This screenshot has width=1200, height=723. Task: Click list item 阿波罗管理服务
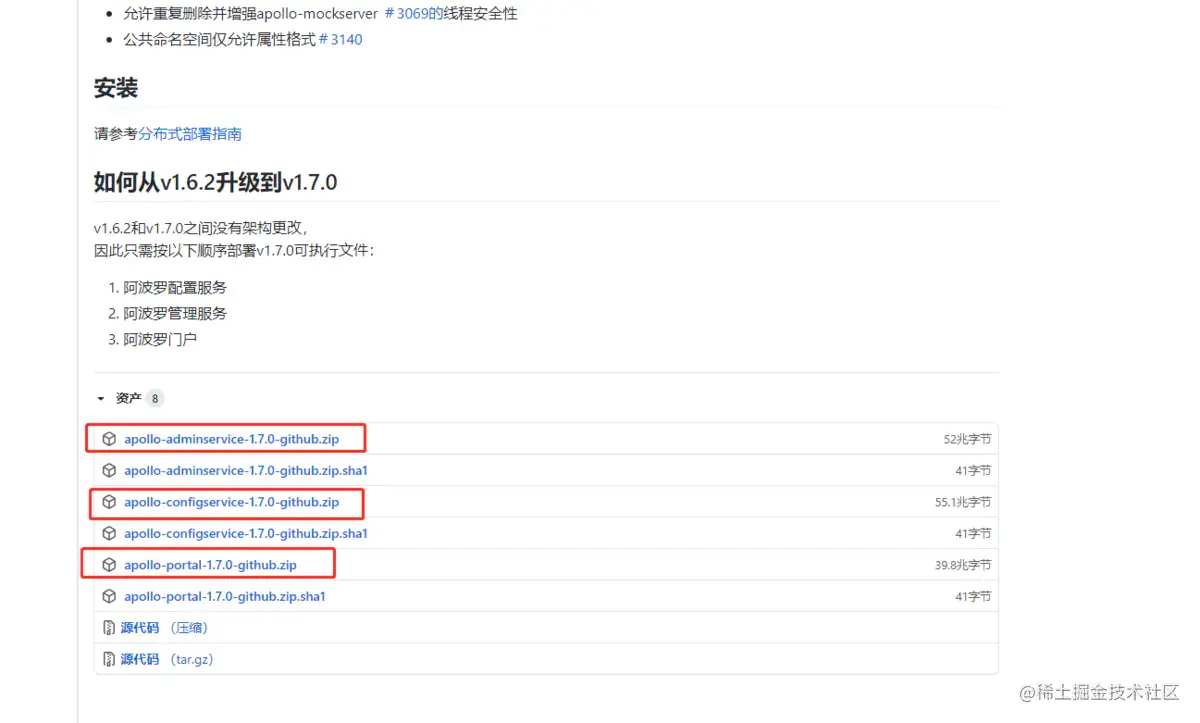pyautogui.click(x=175, y=314)
